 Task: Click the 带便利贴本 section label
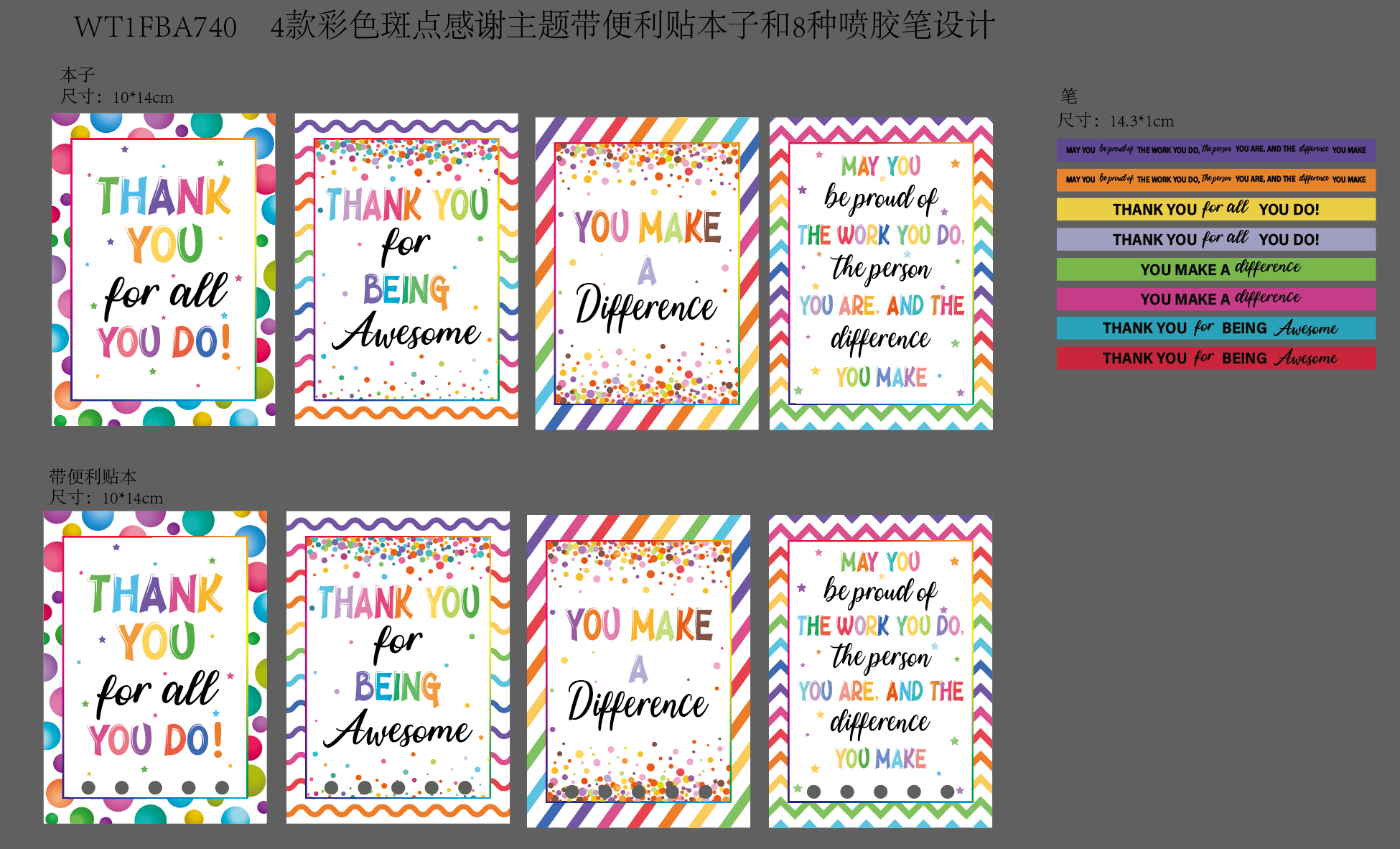pos(93,476)
